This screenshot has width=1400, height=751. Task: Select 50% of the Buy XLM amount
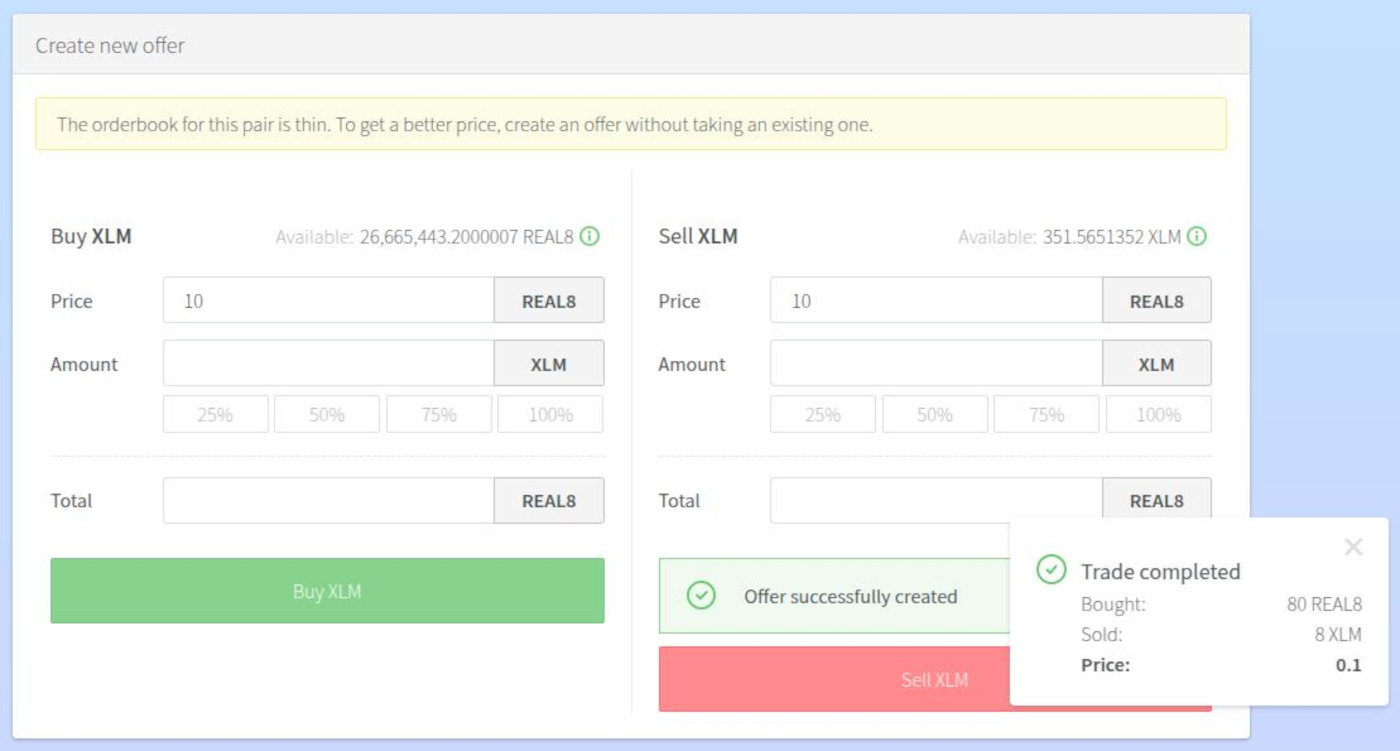click(327, 414)
